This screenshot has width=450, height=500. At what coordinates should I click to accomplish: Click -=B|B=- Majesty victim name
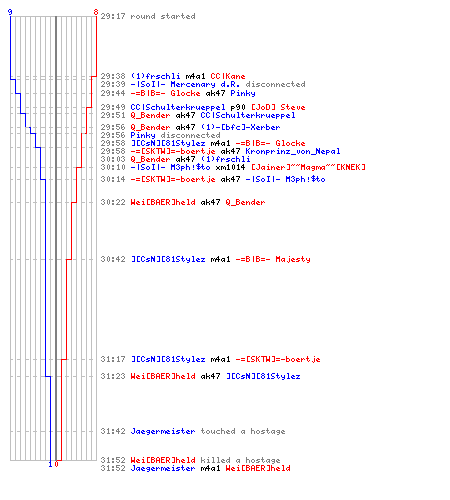[273, 259]
